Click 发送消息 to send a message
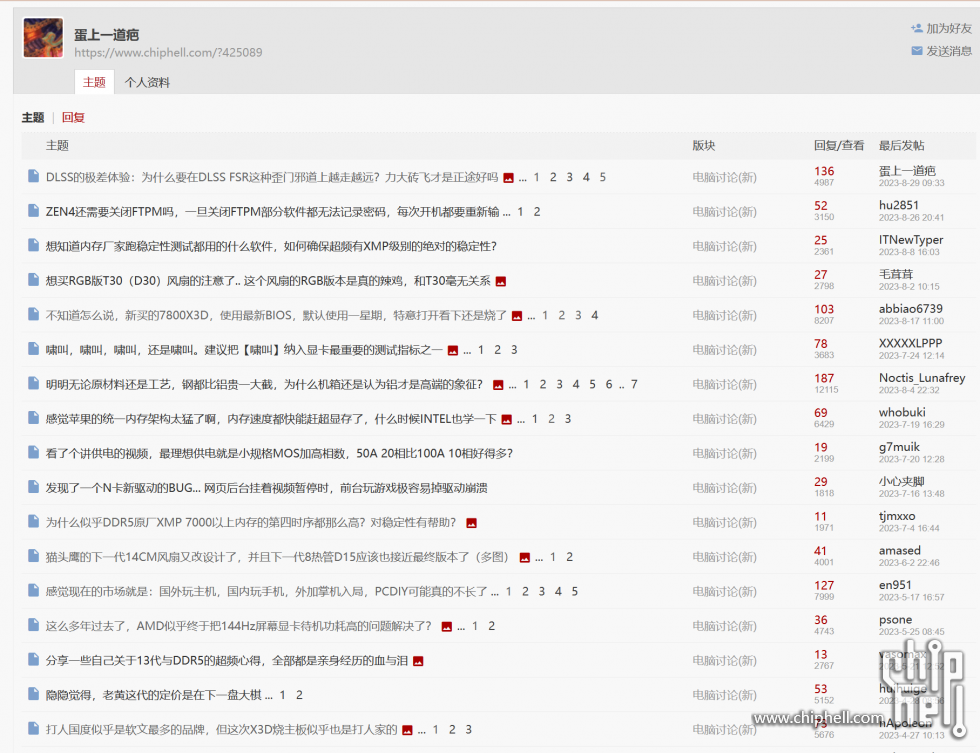This screenshot has width=980, height=753. tap(949, 51)
